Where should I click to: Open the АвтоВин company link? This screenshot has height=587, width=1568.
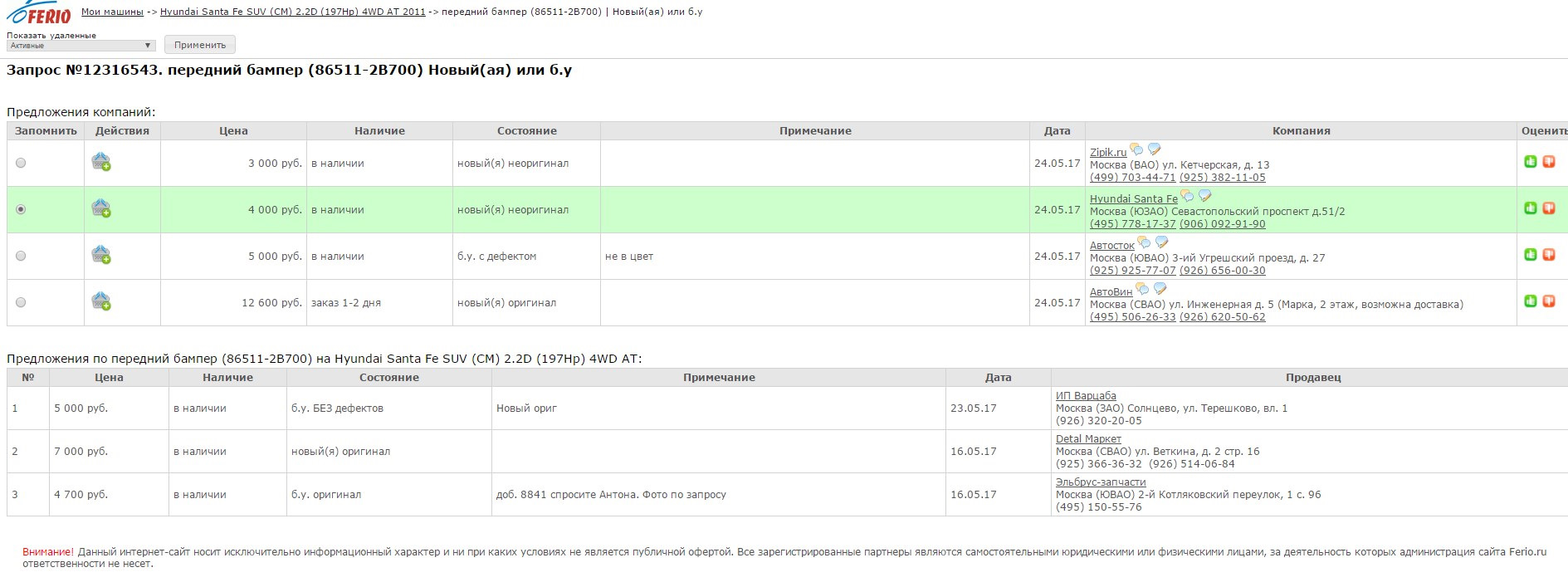(x=1111, y=292)
